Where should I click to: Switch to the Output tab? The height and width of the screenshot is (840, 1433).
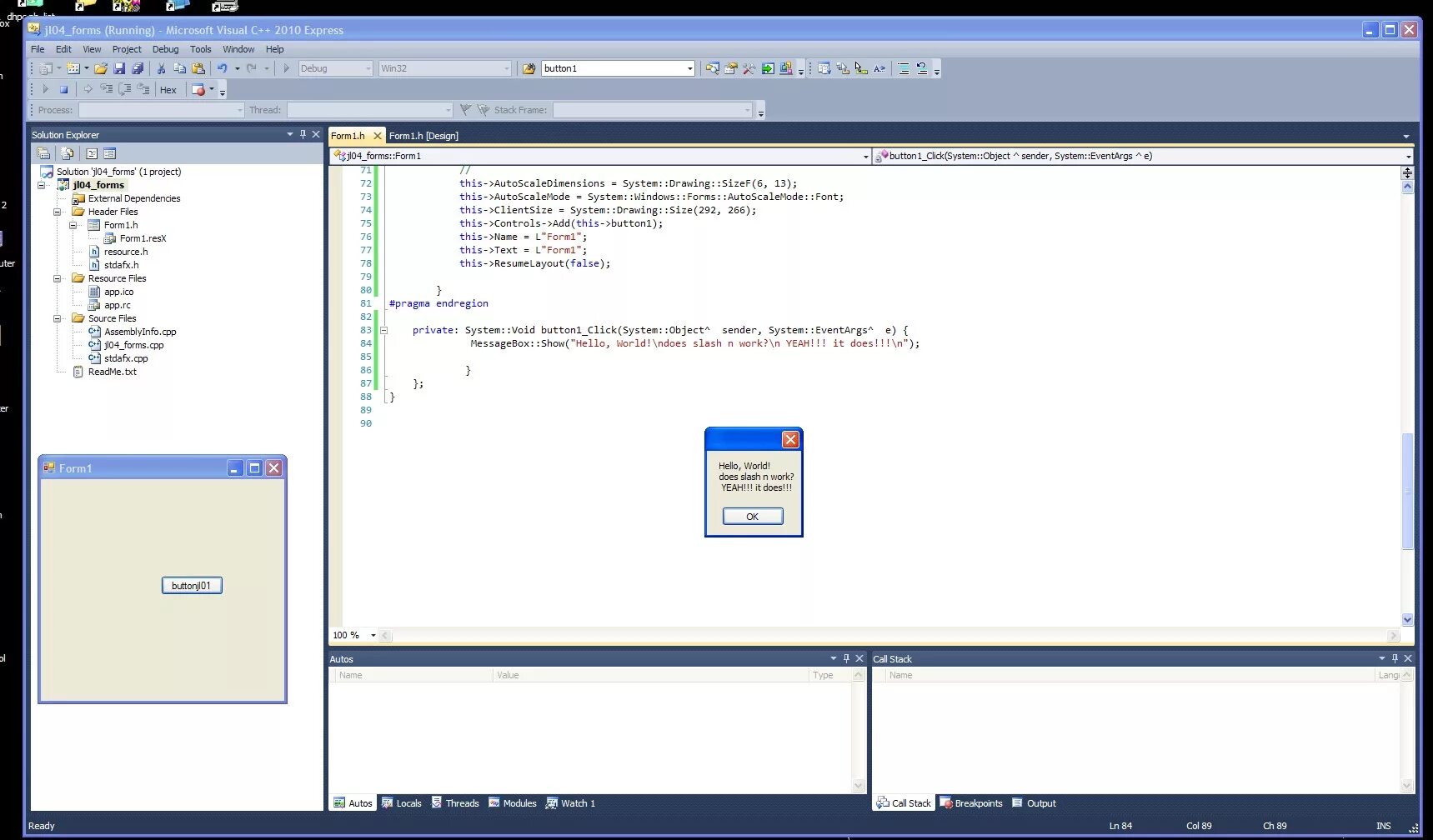pyautogui.click(x=1034, y=803)
